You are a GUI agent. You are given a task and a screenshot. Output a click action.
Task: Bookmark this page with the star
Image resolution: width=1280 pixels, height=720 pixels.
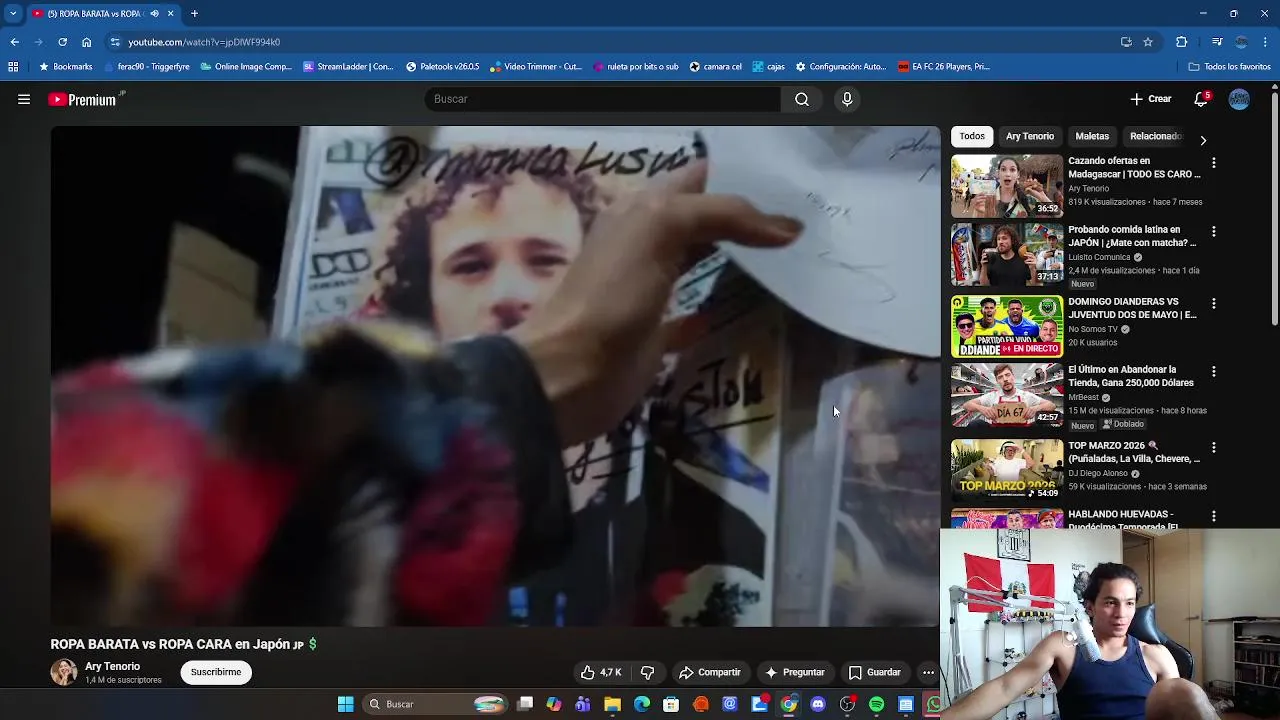(x=1148, y=42)
